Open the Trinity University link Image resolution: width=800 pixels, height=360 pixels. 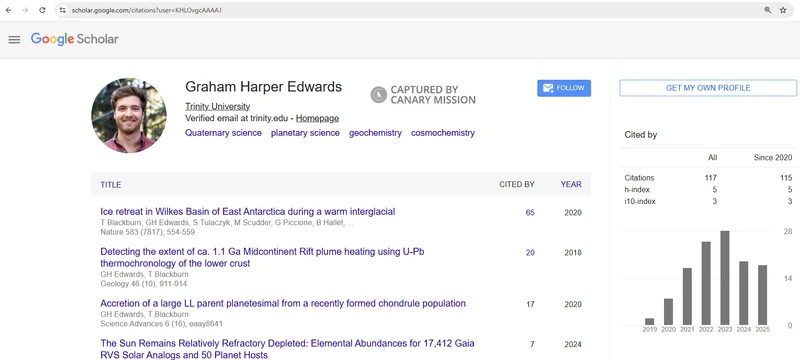(x=217, y=107)
